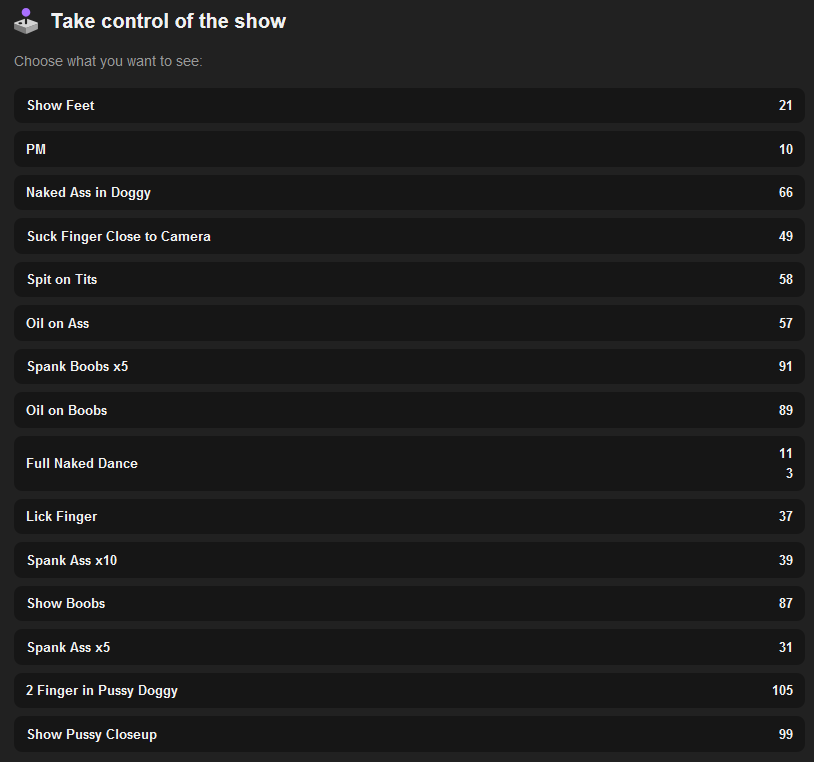The height and width of the screenshot is (762, 814).
Task: Select the Spank Ass x10 option
Action: (x=72, y=560)
